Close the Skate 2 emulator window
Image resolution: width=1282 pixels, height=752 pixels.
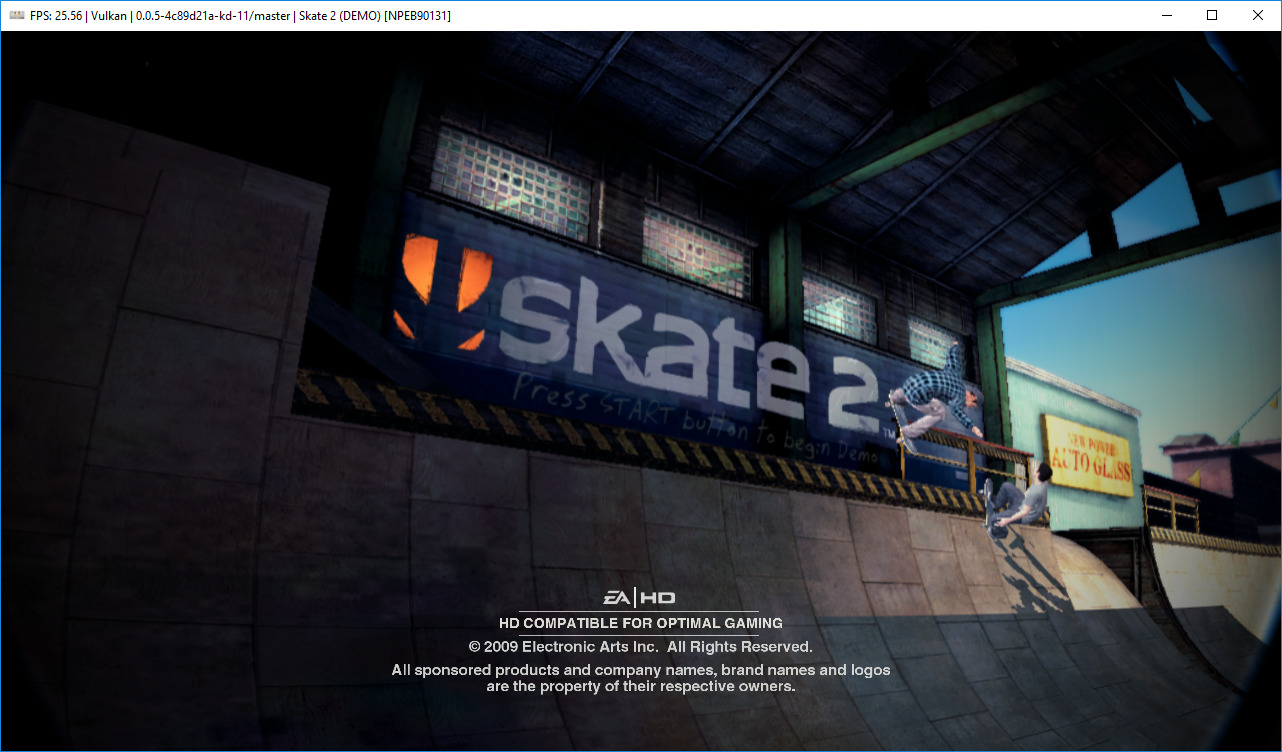pos(1258,15)
